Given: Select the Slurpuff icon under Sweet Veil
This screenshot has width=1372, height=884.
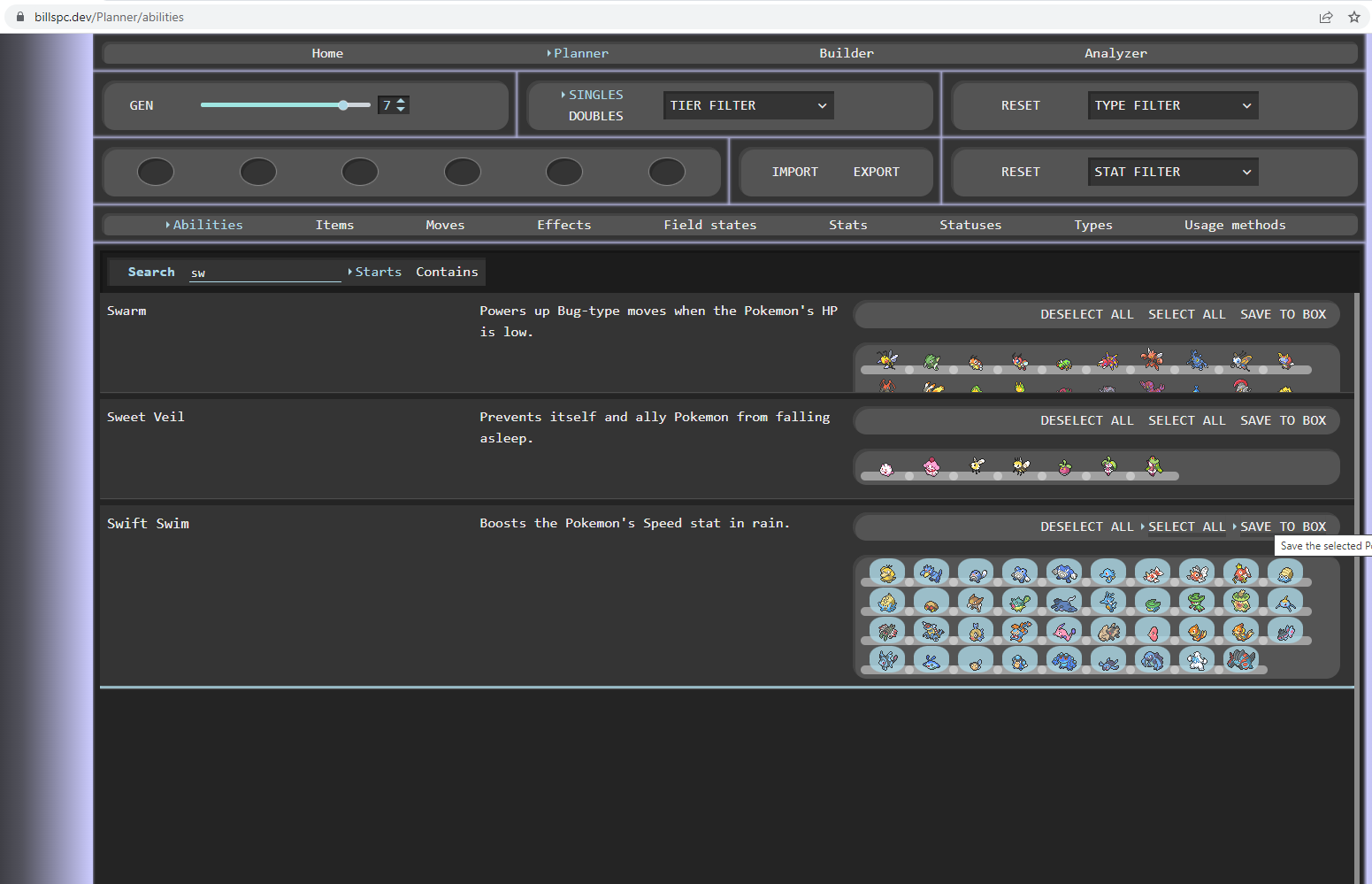Looking at the screenshot, I should tap(931, 466).
